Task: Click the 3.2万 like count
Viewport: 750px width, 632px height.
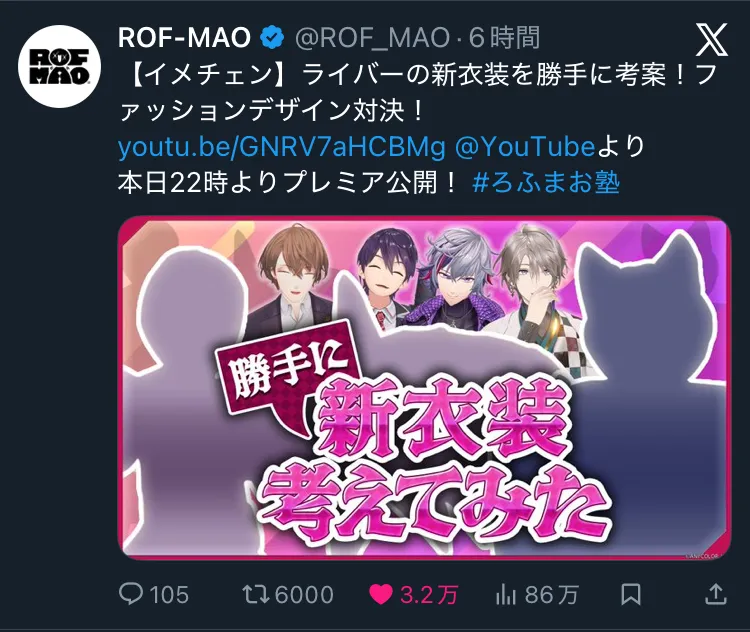Action: click(x=429, y=595)
